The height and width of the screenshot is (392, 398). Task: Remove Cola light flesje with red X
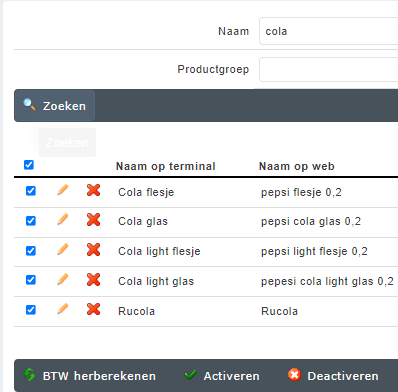[94, 250]
